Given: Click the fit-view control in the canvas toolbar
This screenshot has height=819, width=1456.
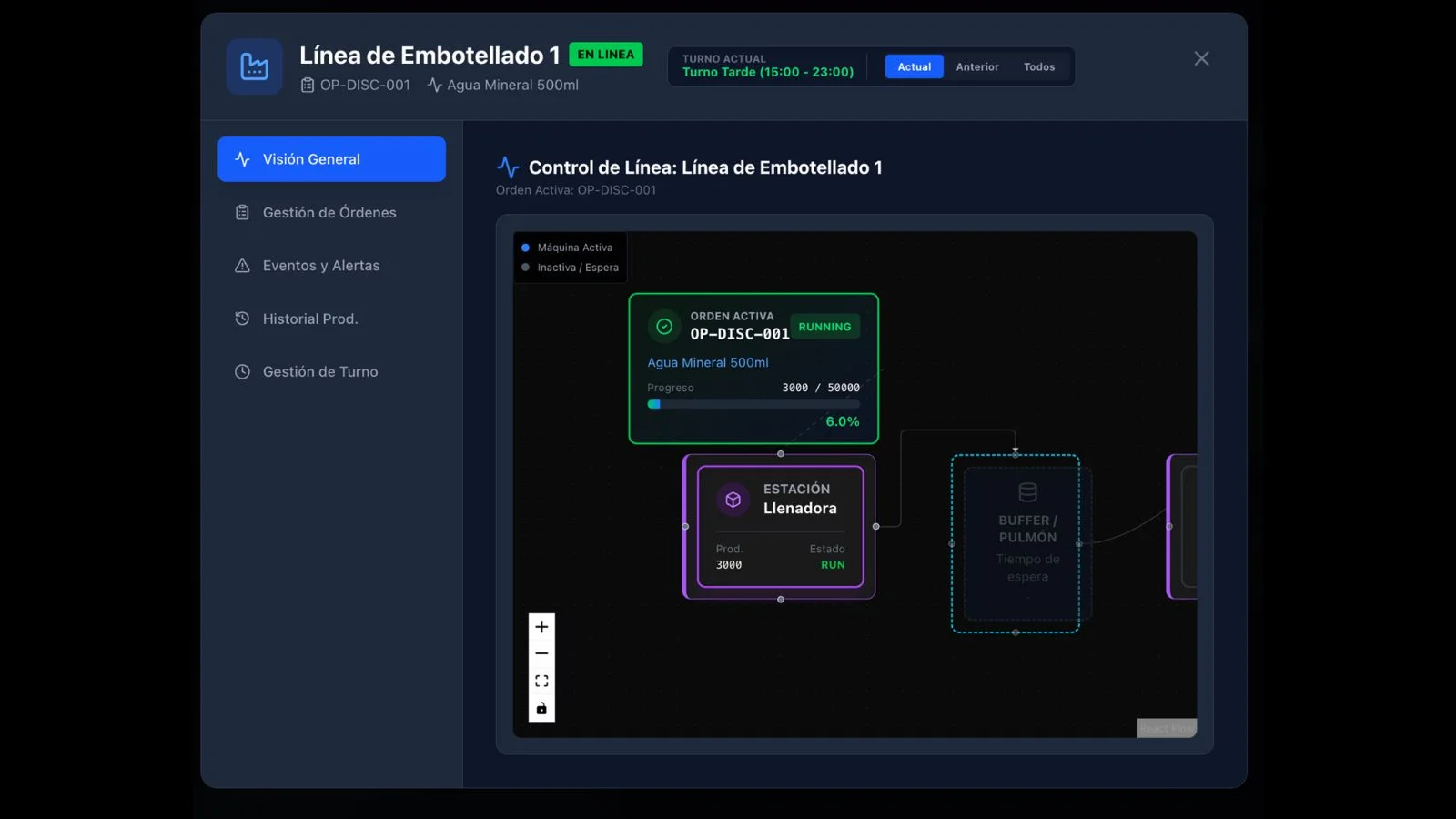Looking at the screenshot, I should (541, 680).
